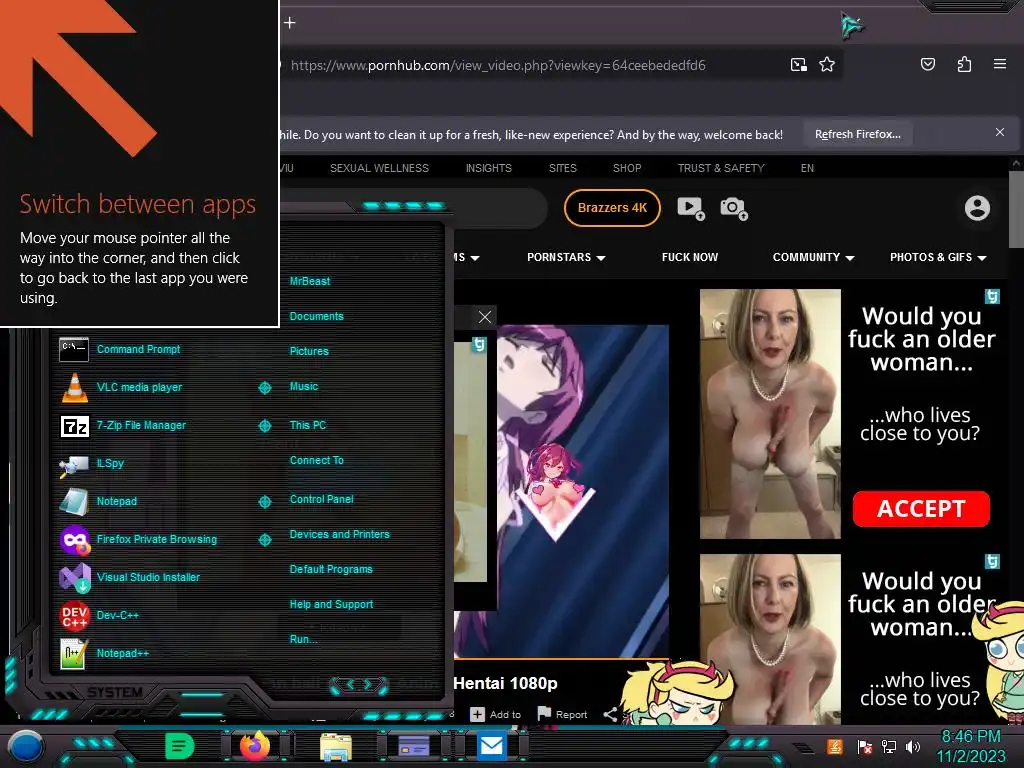
Task: Click the upload video icon
Action: click(691, 208)
